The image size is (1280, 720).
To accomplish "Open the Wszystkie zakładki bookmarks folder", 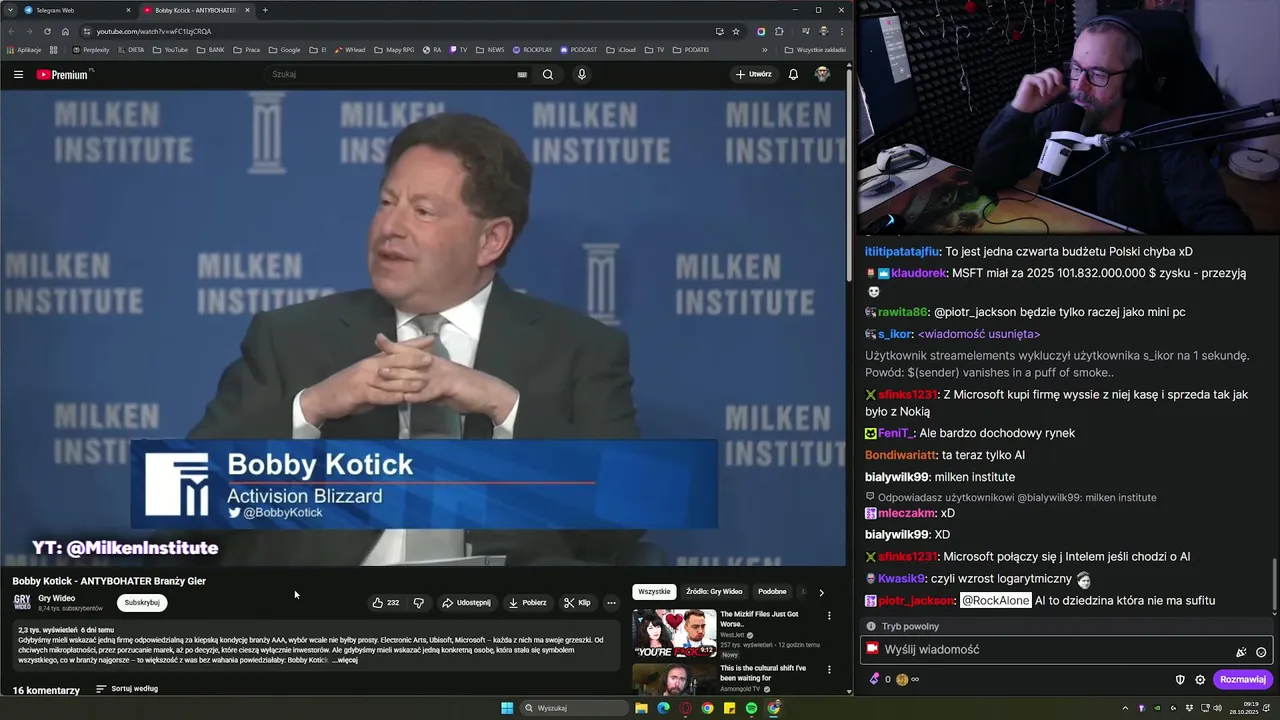I will [815, 50].
